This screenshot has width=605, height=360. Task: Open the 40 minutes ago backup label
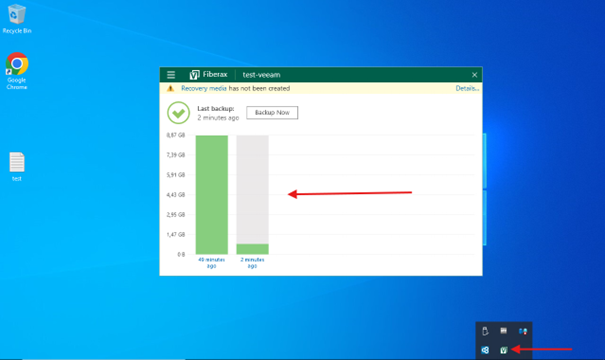pyautogui.click(x=211, y=263)
